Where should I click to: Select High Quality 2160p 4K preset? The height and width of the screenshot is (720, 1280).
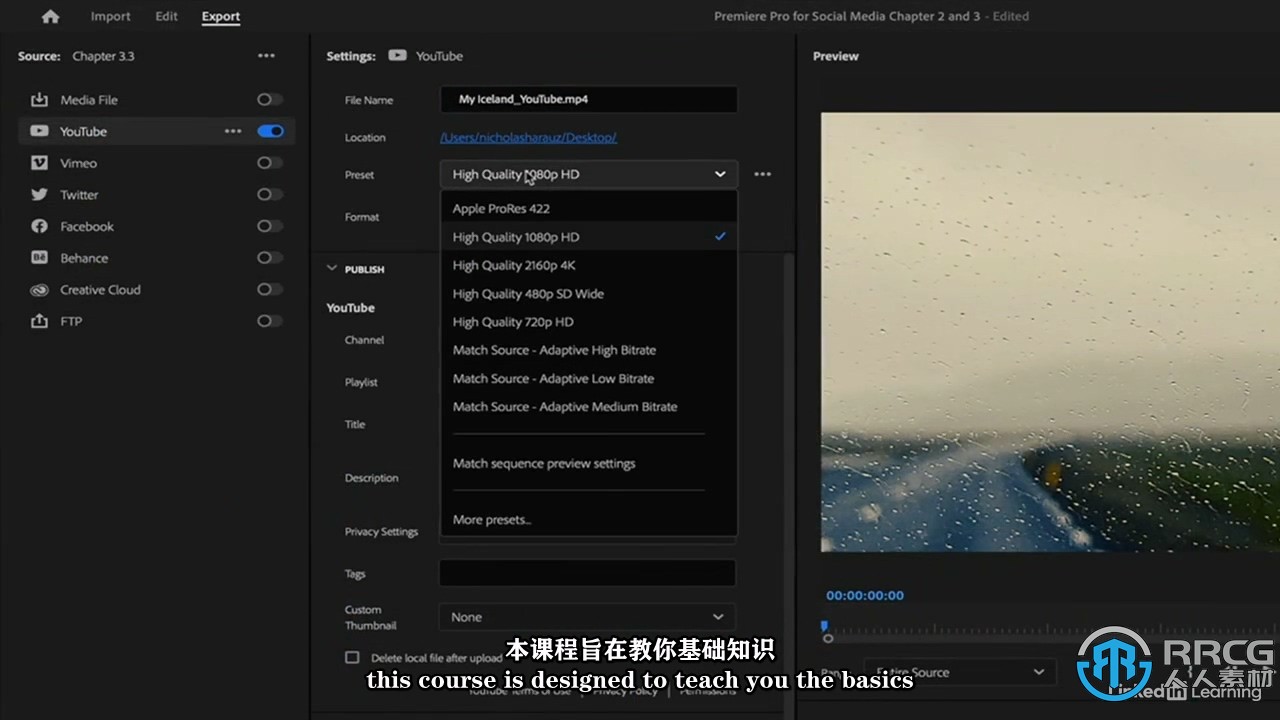point(589,265)
